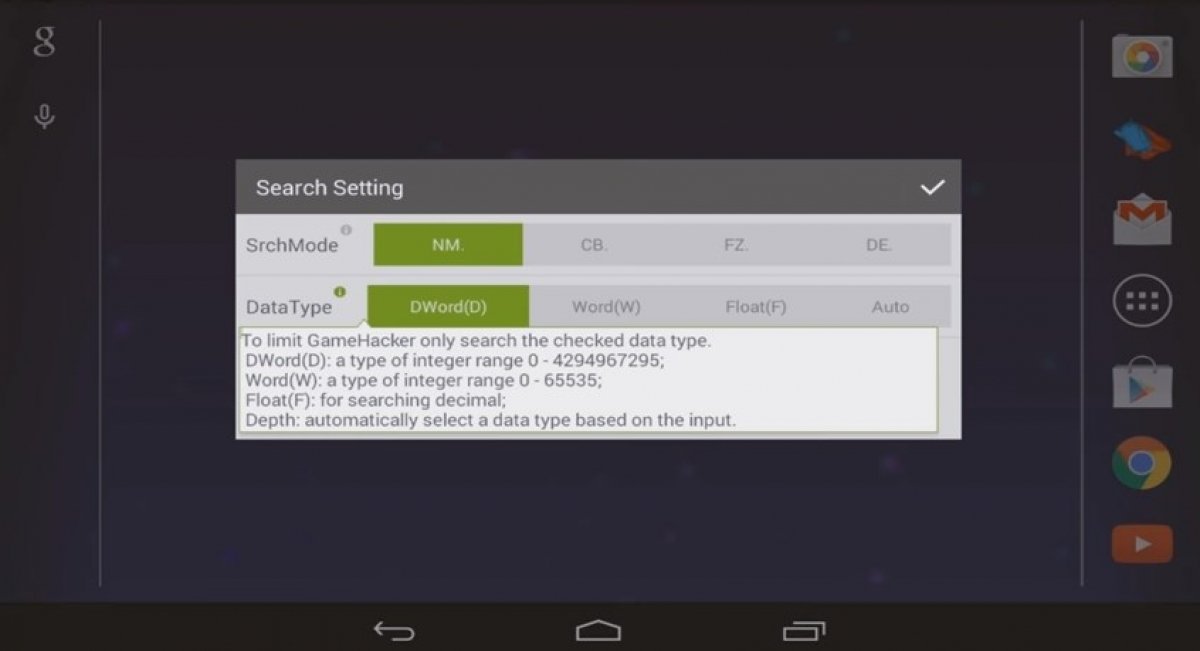1200x651 pixels.
Task: Click the DataType label
Action: 289,307
